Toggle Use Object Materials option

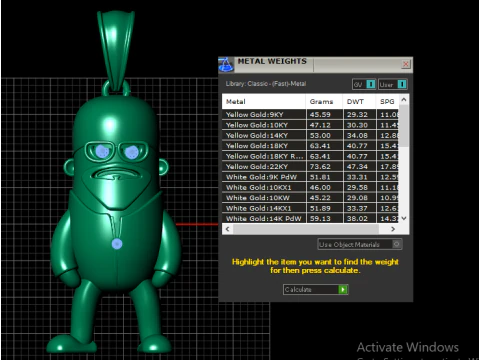tap(396, 244)
